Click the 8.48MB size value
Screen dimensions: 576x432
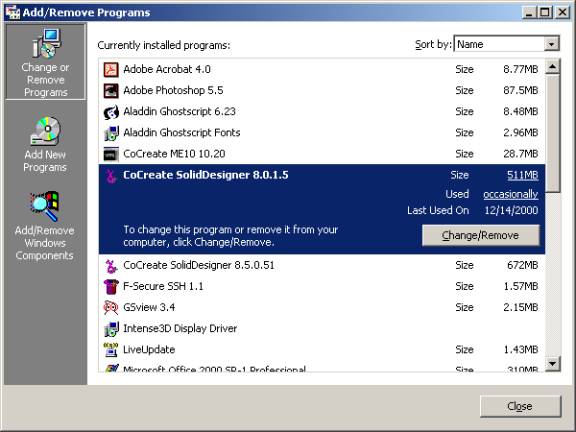tap(521, 112)
